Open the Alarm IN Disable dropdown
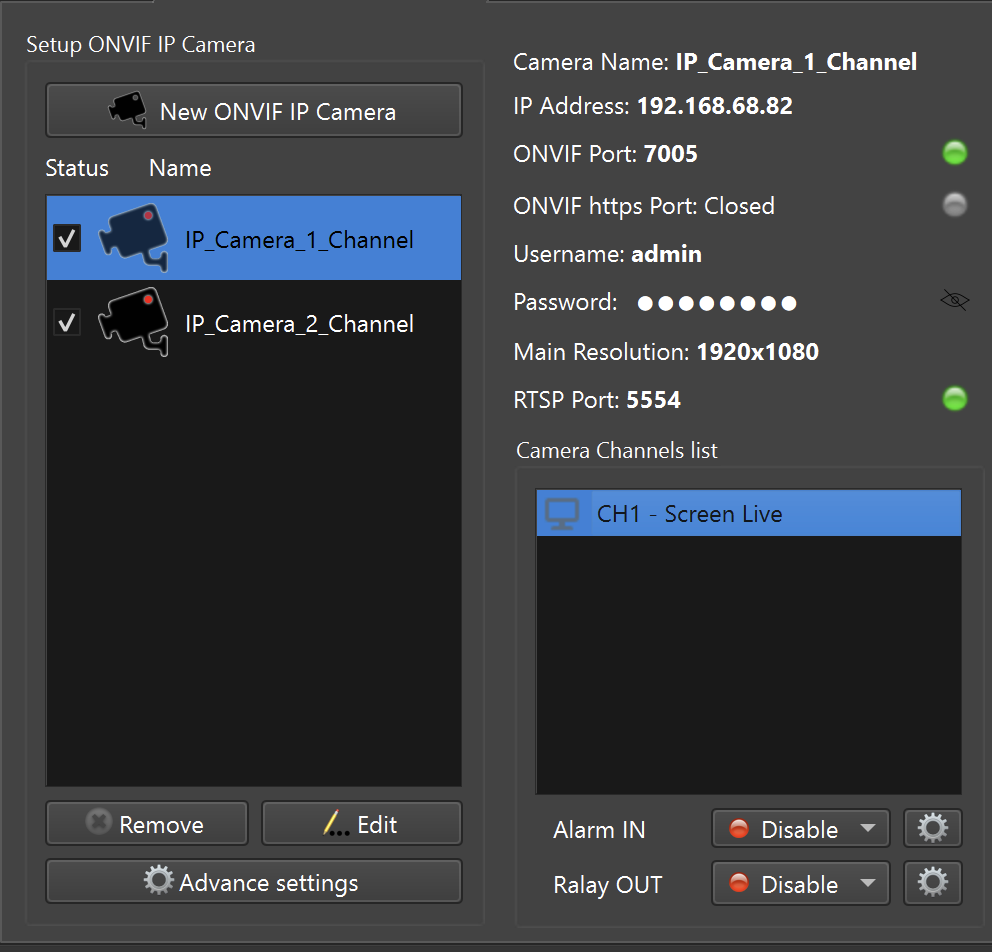The image size is (992, 952). pyautogui.click(x=800, y=829)
